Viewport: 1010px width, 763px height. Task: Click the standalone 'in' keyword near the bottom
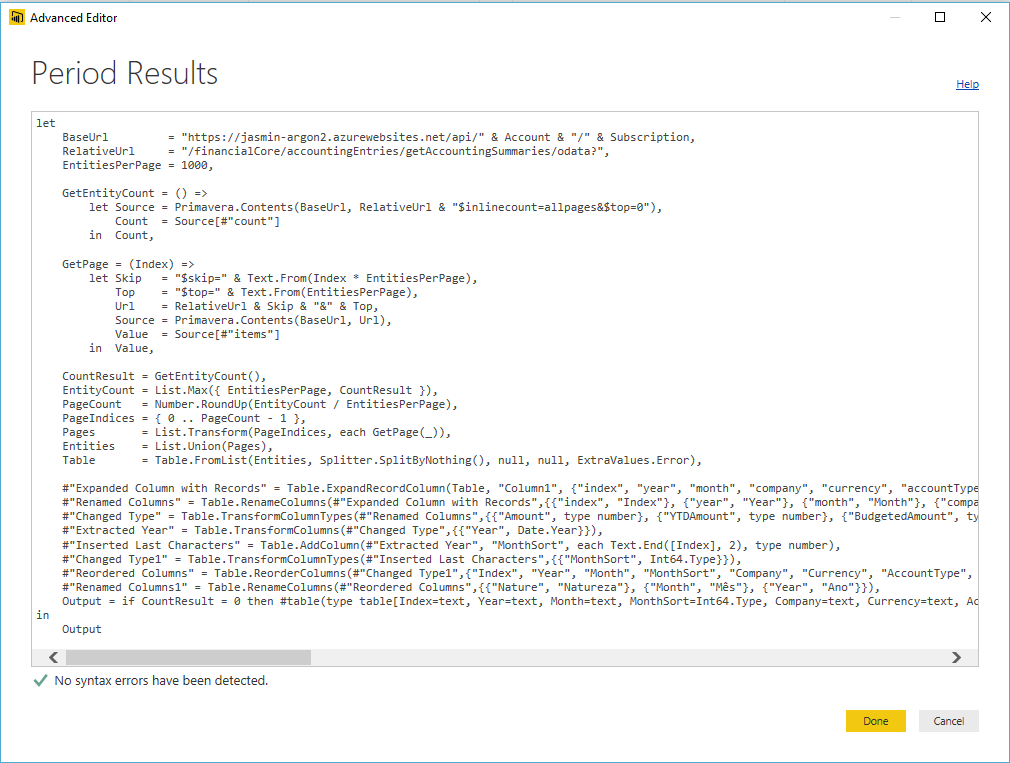click(43, 616)
